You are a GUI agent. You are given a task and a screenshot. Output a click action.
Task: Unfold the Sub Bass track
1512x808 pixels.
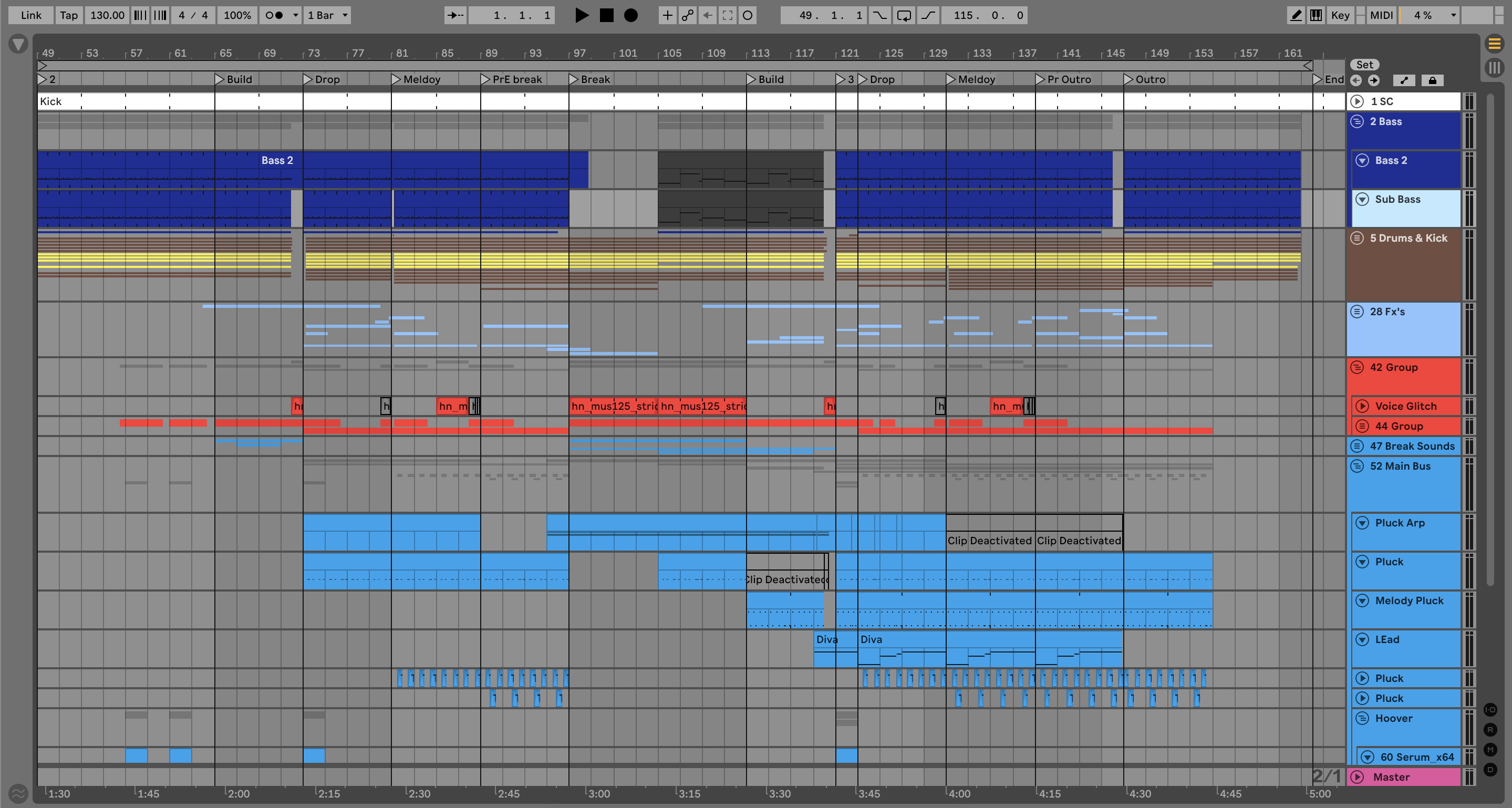[x=1362, y=200]
